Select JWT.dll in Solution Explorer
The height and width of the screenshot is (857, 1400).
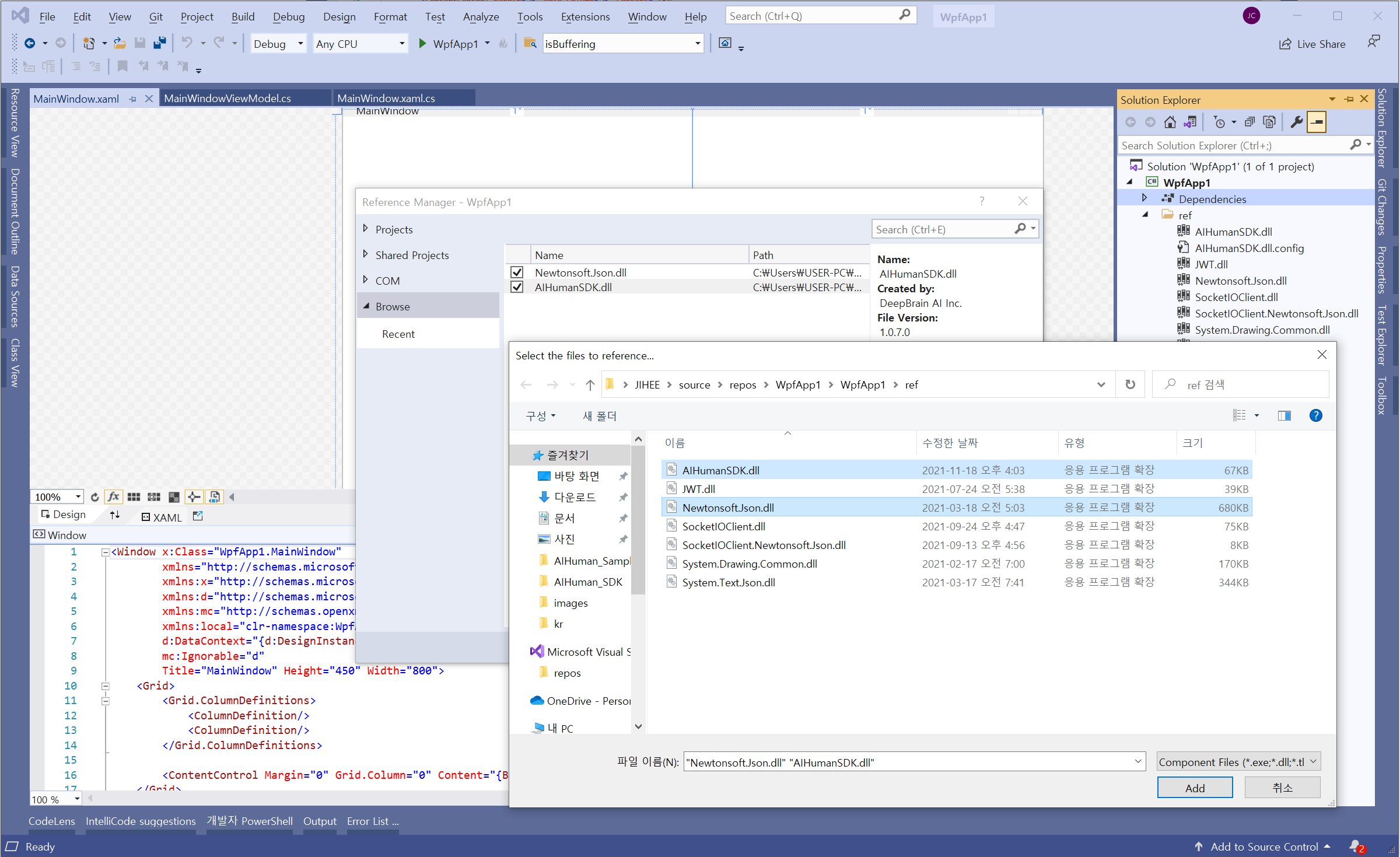coord(1210,264)
